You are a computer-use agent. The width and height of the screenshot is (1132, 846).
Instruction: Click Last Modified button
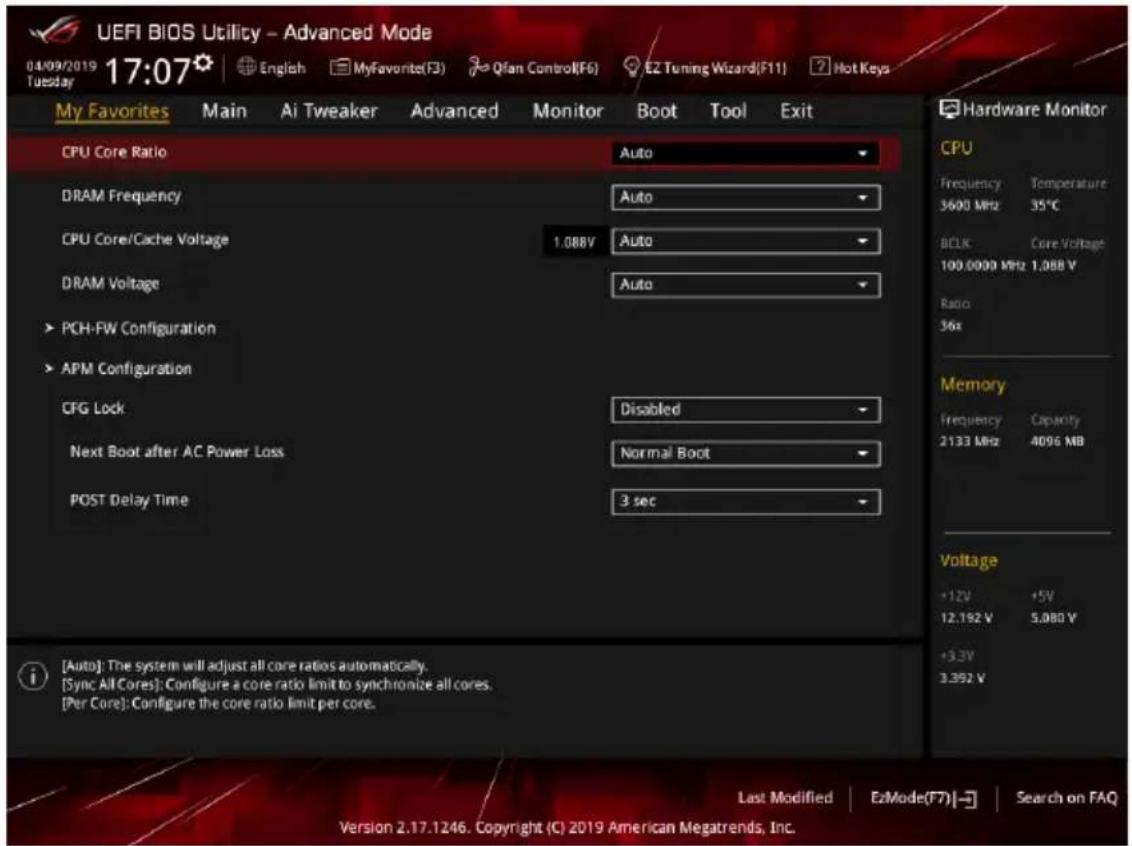tap(785, 798)
